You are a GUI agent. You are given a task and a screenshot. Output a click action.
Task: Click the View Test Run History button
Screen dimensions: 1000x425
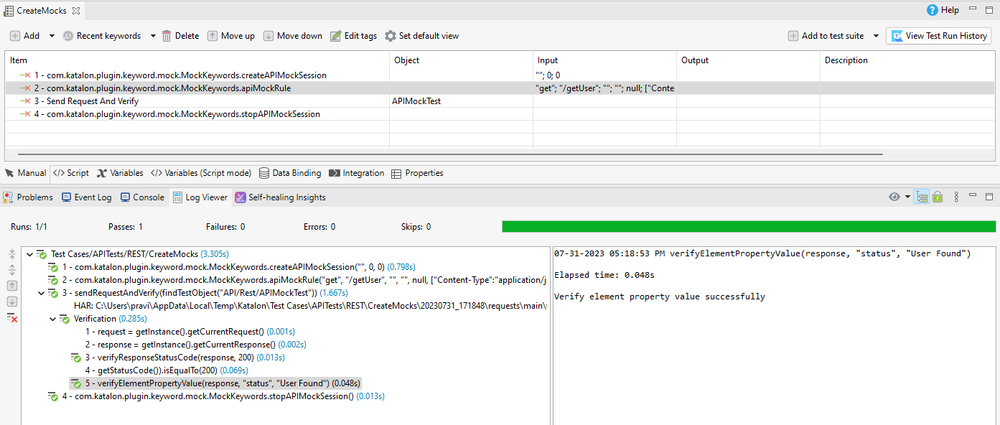point(940,36)
